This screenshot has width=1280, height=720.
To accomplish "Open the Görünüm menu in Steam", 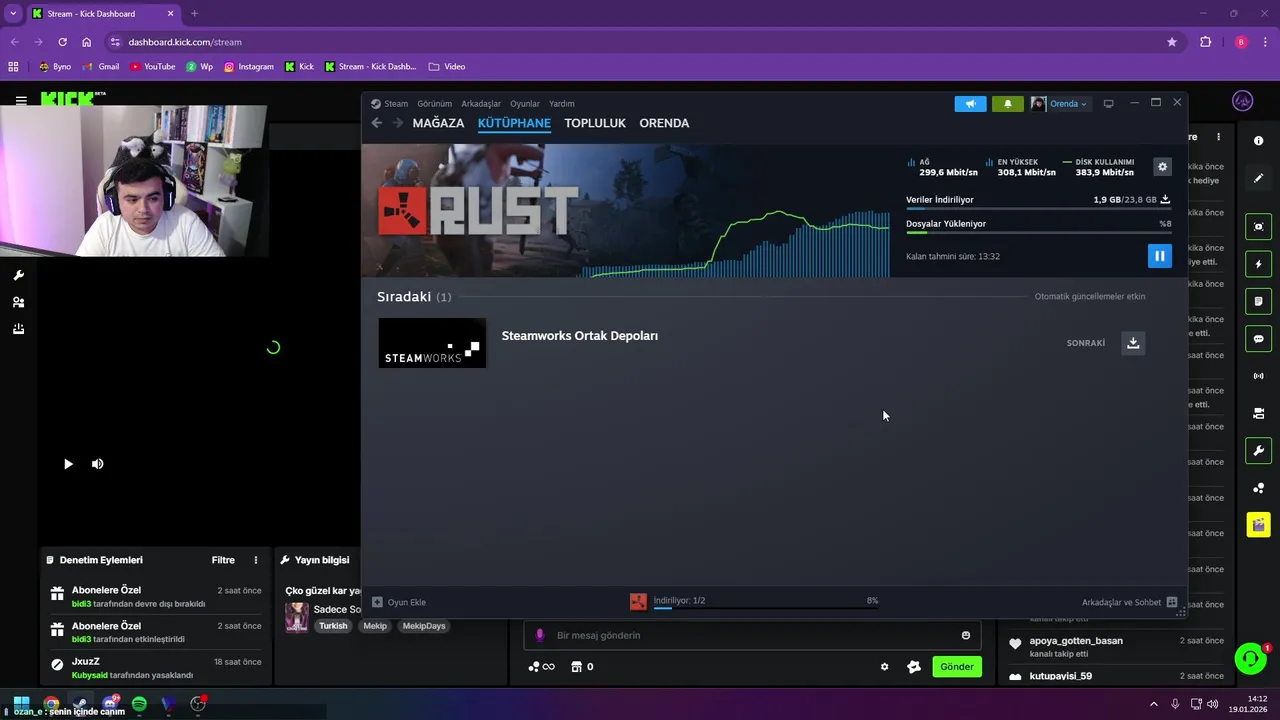I will click(x=434, y=104).
